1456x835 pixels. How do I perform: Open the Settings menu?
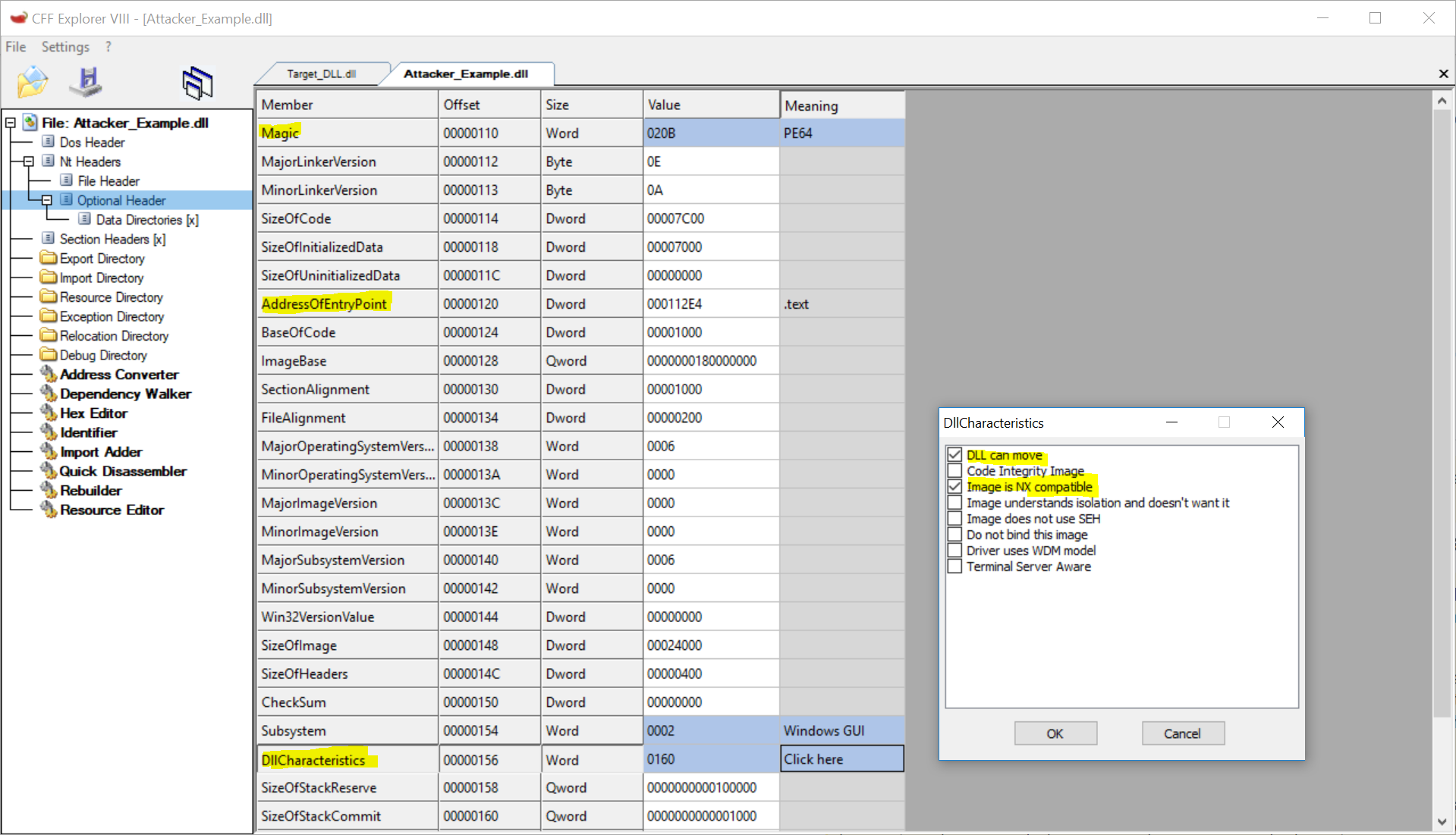[x=65, y=46]
